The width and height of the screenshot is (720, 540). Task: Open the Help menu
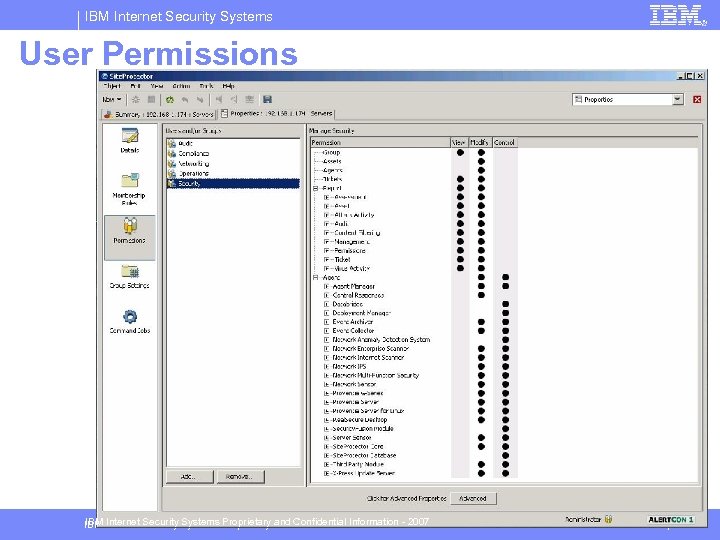coord(228,86)
